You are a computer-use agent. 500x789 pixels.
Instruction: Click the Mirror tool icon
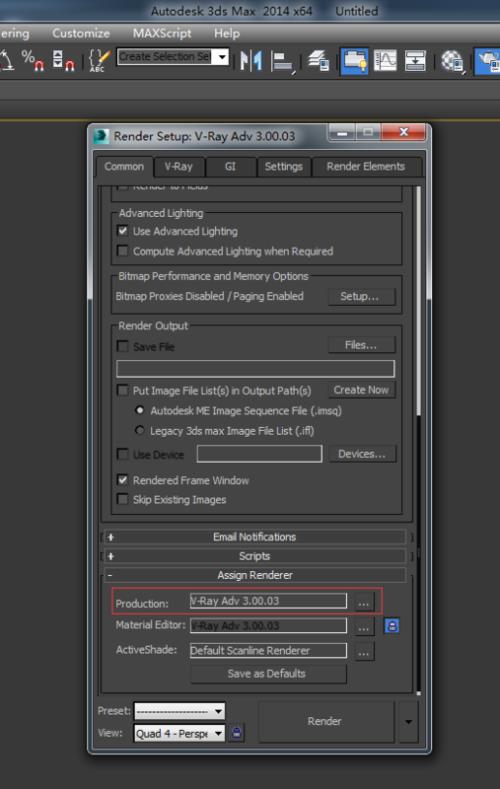pyautogui.click(x=251, y=61)
